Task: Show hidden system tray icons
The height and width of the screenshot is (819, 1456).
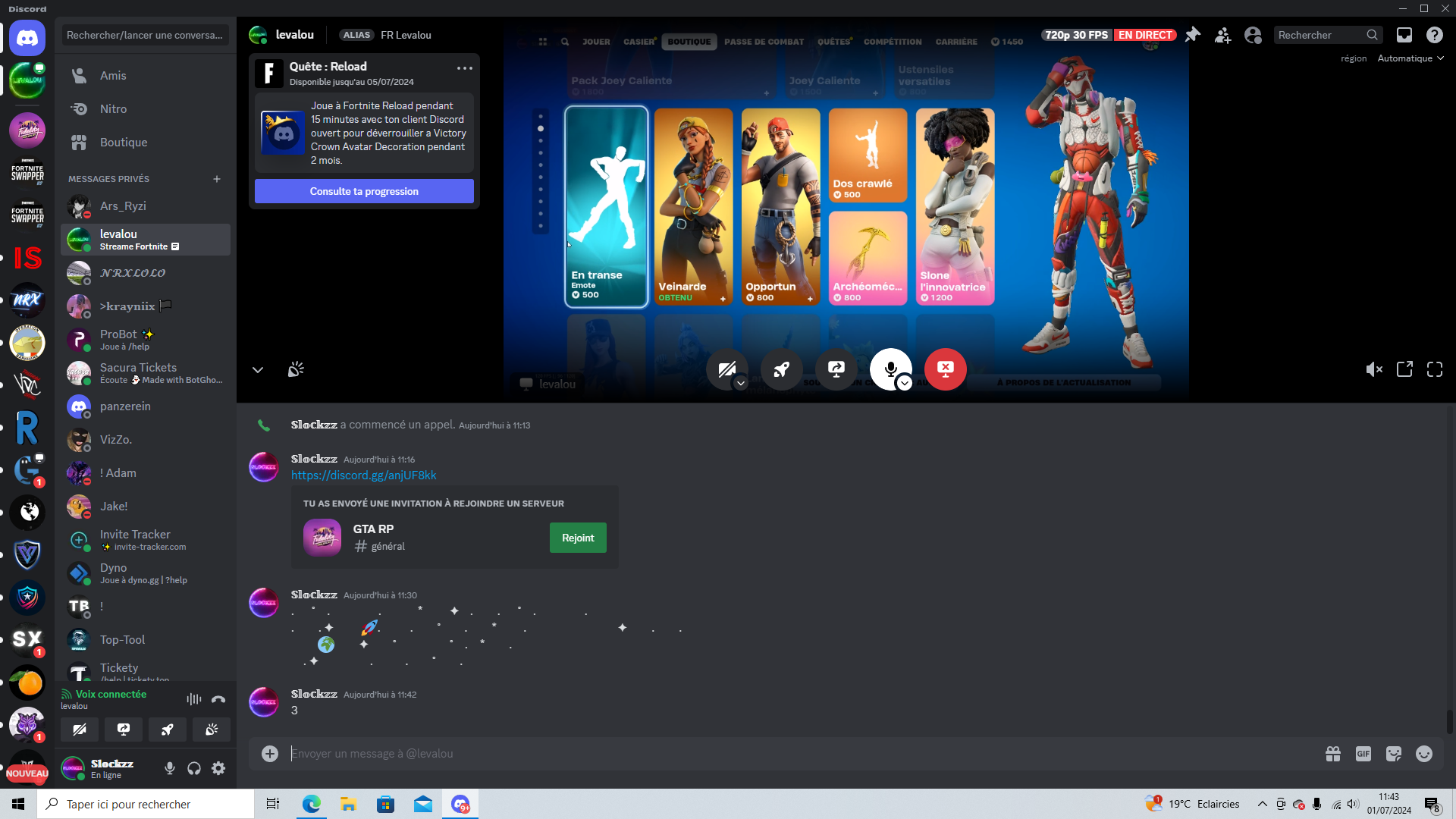Action: (1262, 804)
